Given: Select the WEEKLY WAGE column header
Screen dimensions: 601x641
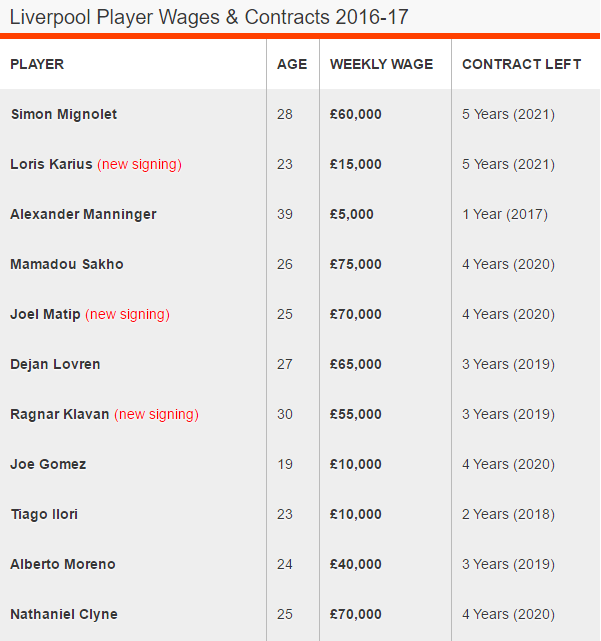Looking at the screenshot, I should (381, 64).
